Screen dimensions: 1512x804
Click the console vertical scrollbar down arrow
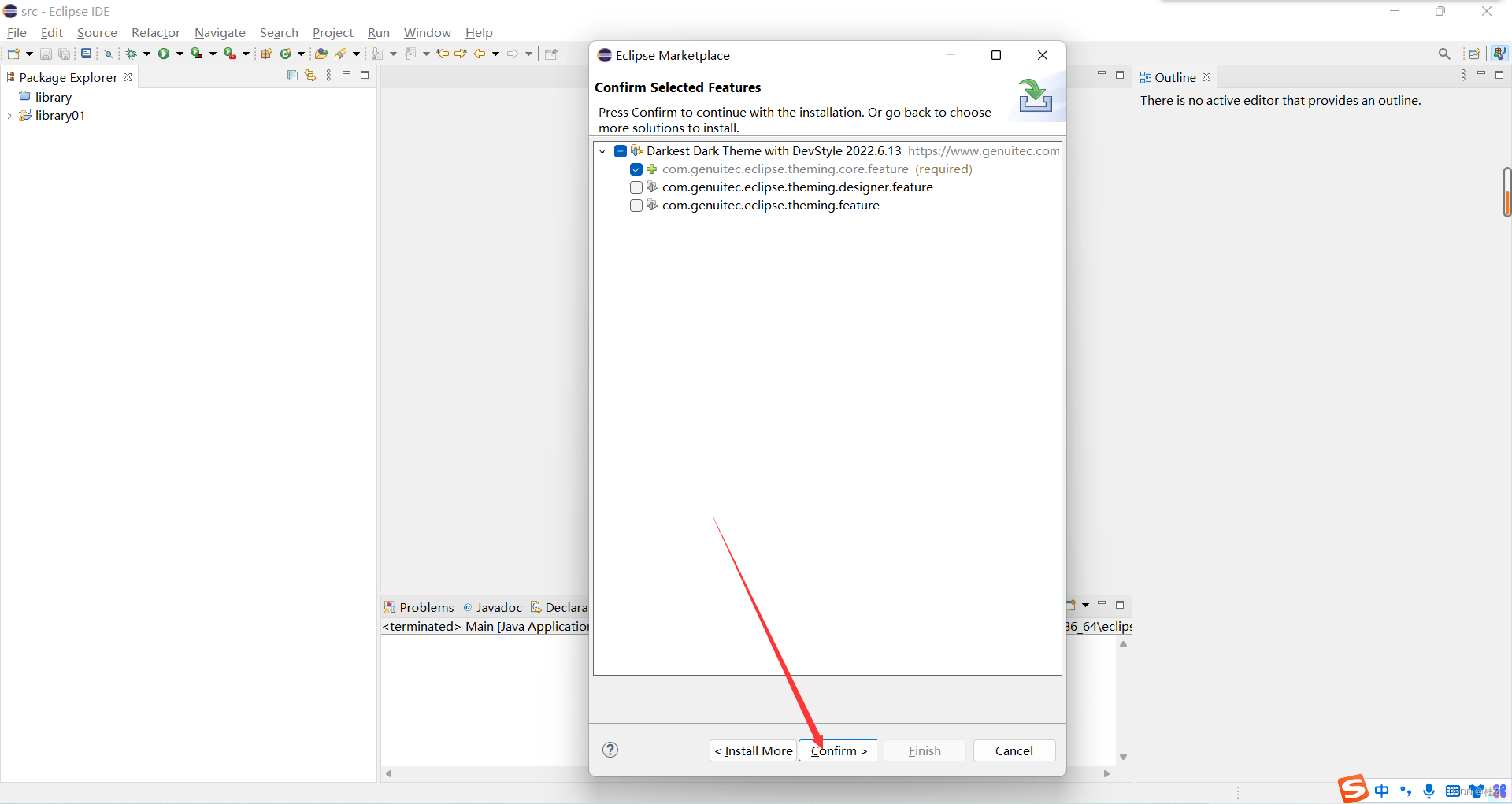[1123, 758]
